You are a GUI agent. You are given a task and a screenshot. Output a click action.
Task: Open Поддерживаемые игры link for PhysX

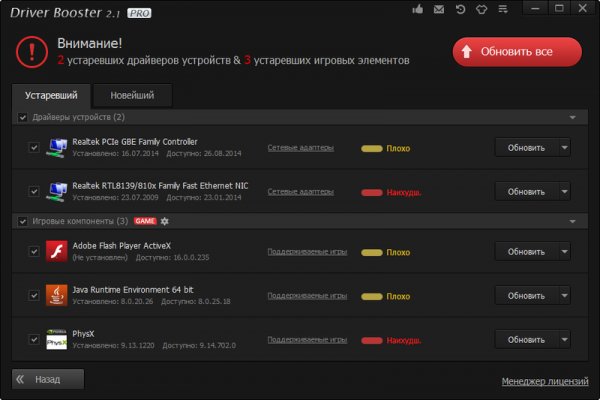click(307, 340)
